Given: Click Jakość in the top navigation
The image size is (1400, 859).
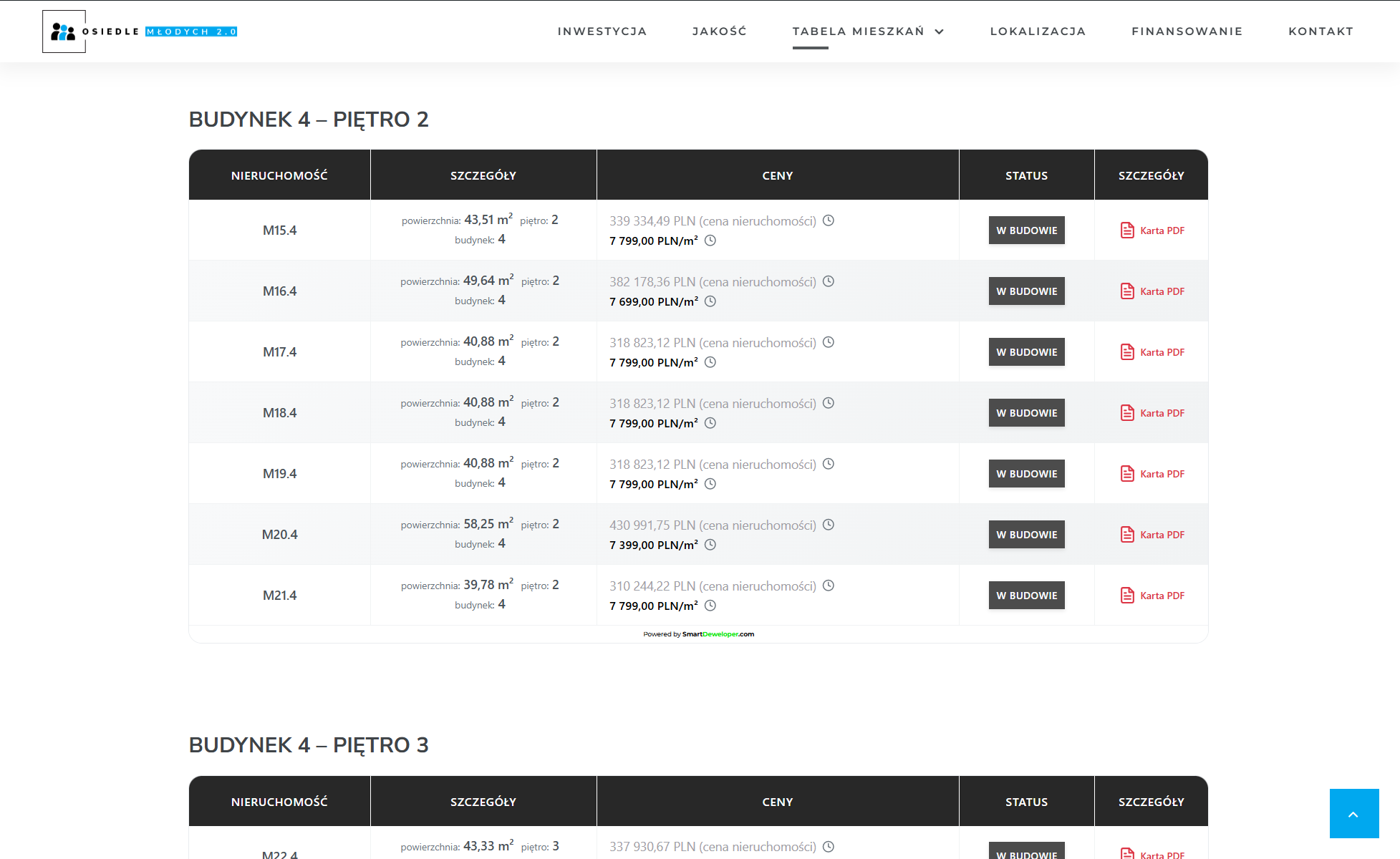Looking at the screenshot, I should [x=719, y=31].
